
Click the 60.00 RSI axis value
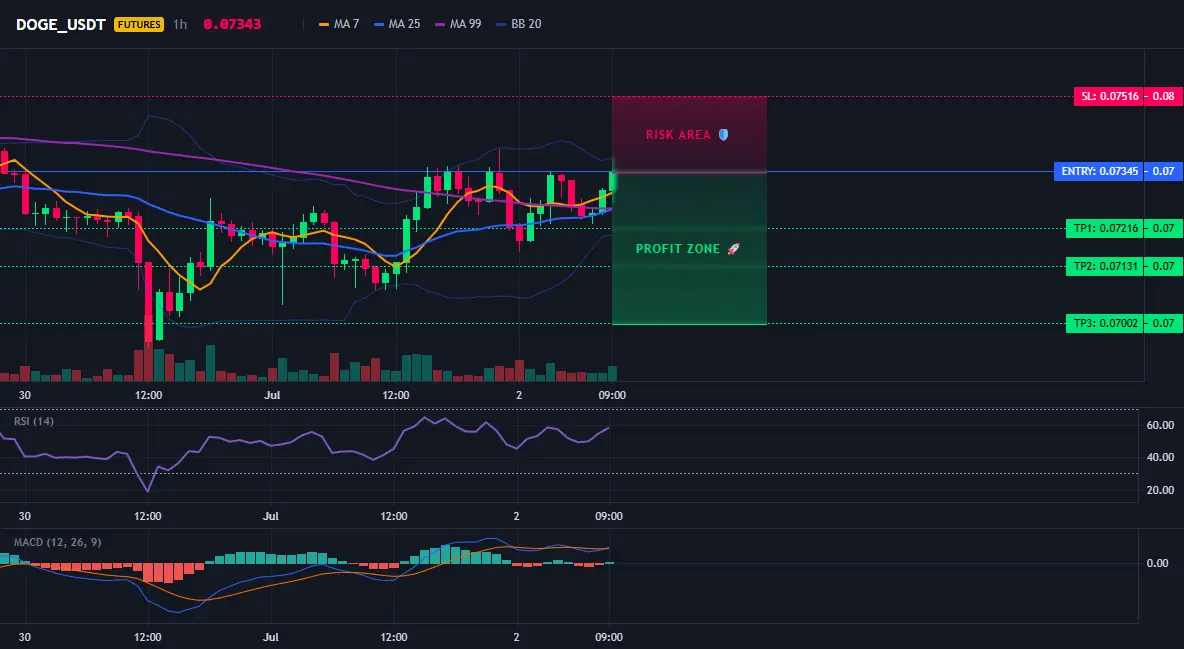[1160, 425]
